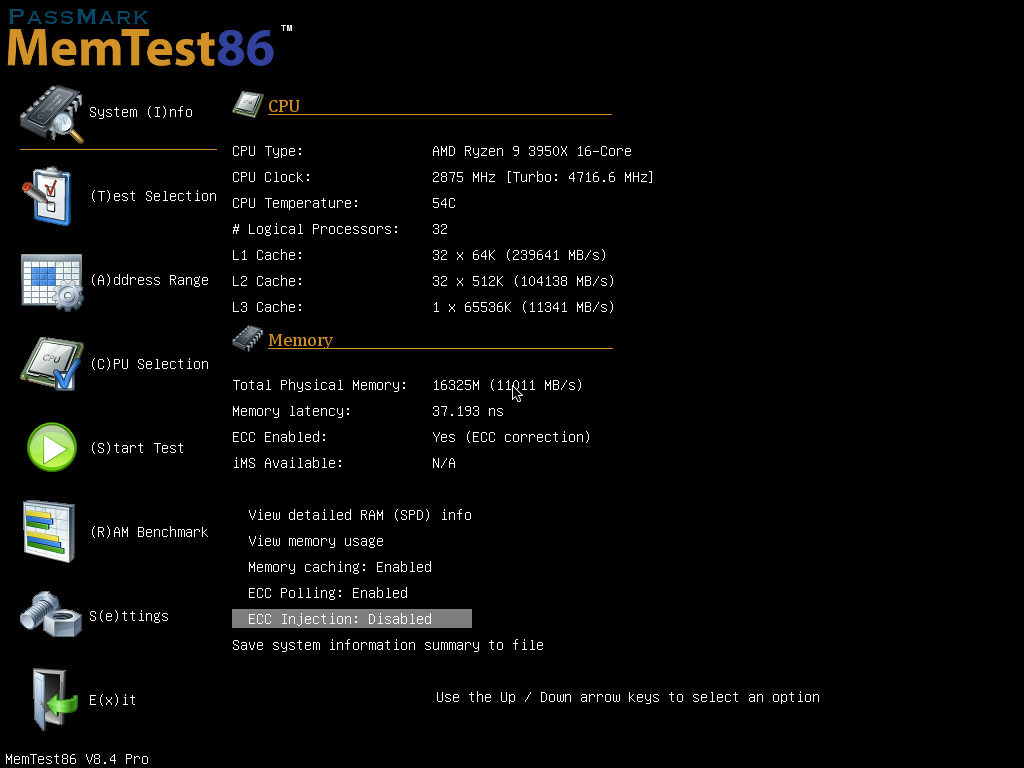Toggle the highlighted ECC Injection: Disabled option
Screen dimensions: 1024x768
pos(352,618)
